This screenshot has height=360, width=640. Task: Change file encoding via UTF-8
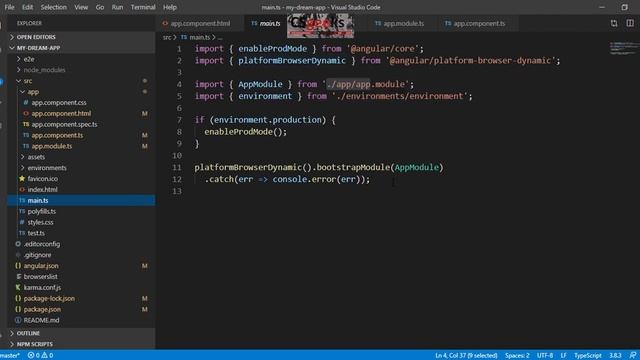pyautogui.click(x=545, y=356)
